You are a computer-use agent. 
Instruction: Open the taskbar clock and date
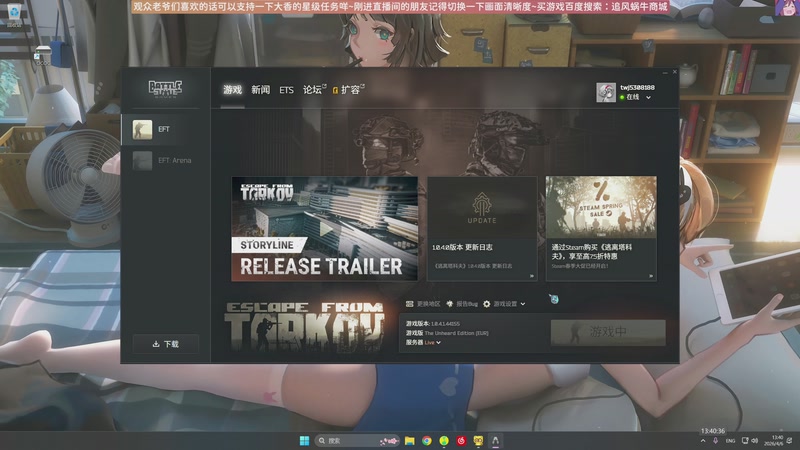[774, 441]
